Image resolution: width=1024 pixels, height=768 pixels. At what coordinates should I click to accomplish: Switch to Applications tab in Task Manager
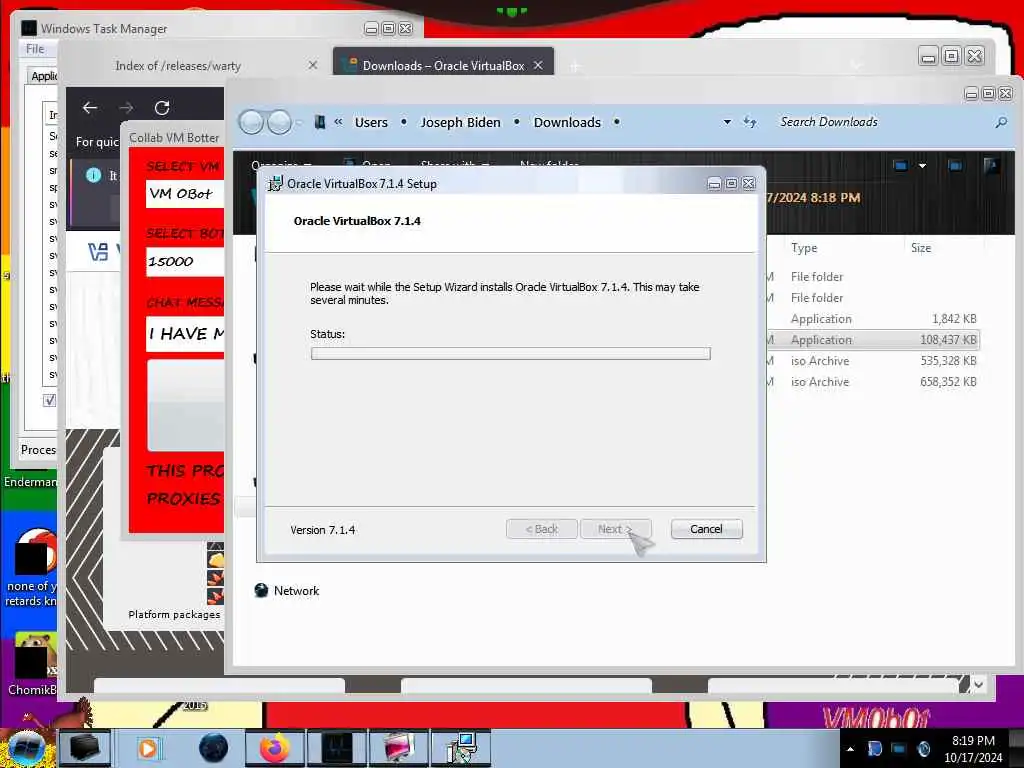(x=43, y=76)
